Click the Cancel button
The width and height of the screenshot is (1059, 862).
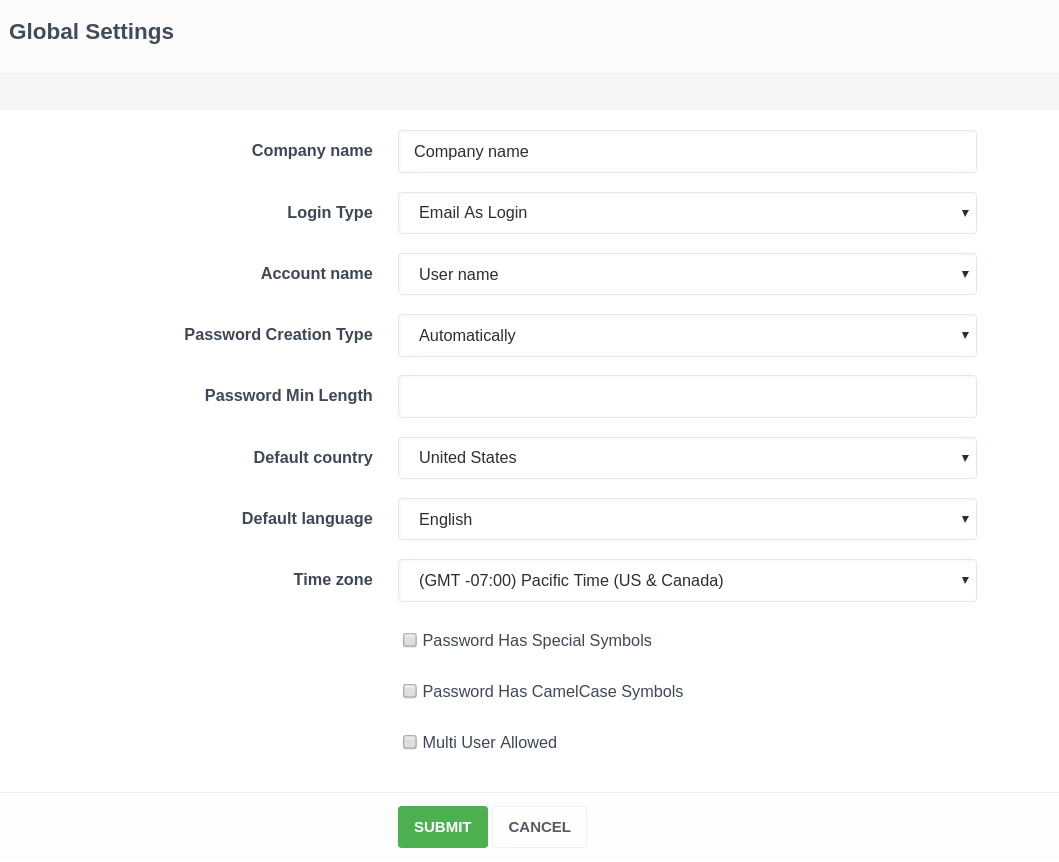point(539,827)
